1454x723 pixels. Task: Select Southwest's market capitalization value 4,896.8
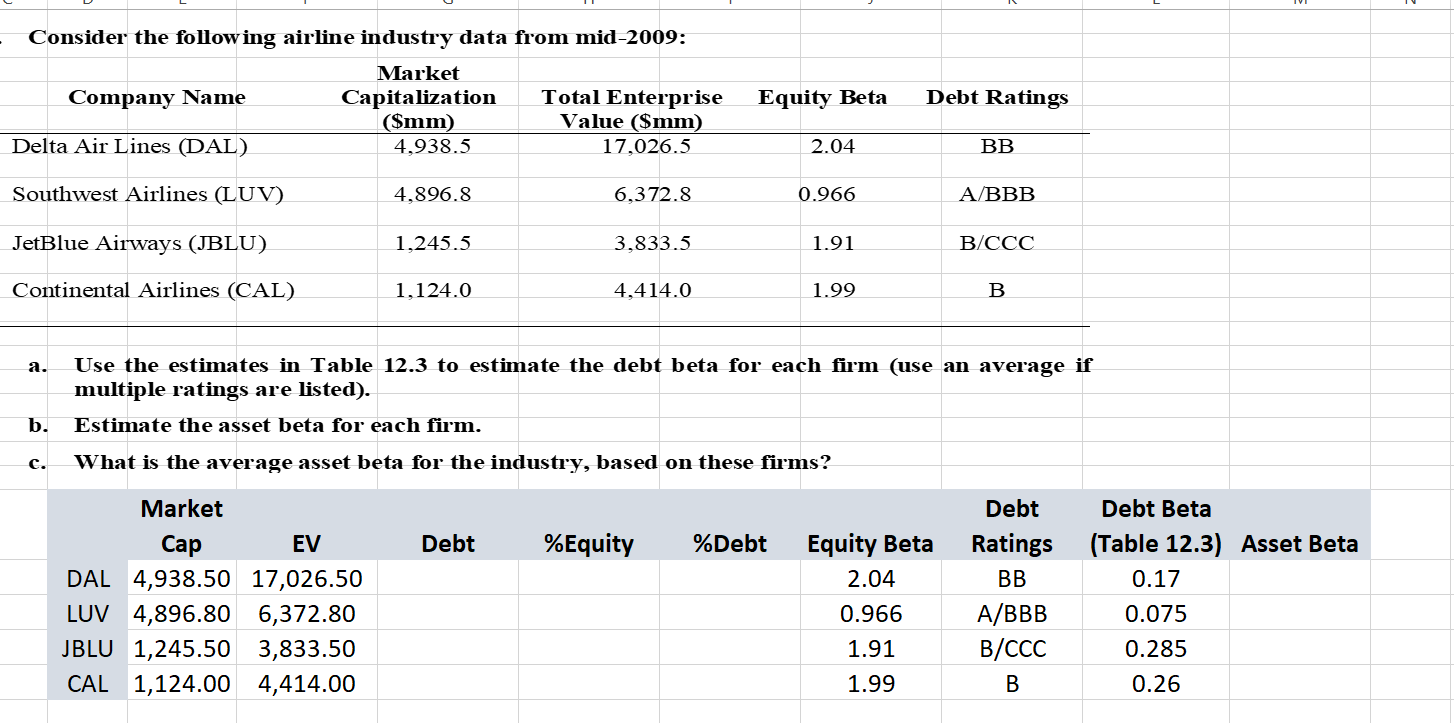point(433,194)
